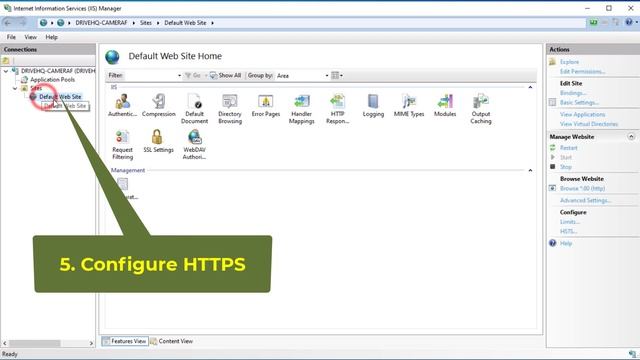The image size is (640, 360).
Task: Click the status bar network icon
Action: coord(633,354)
